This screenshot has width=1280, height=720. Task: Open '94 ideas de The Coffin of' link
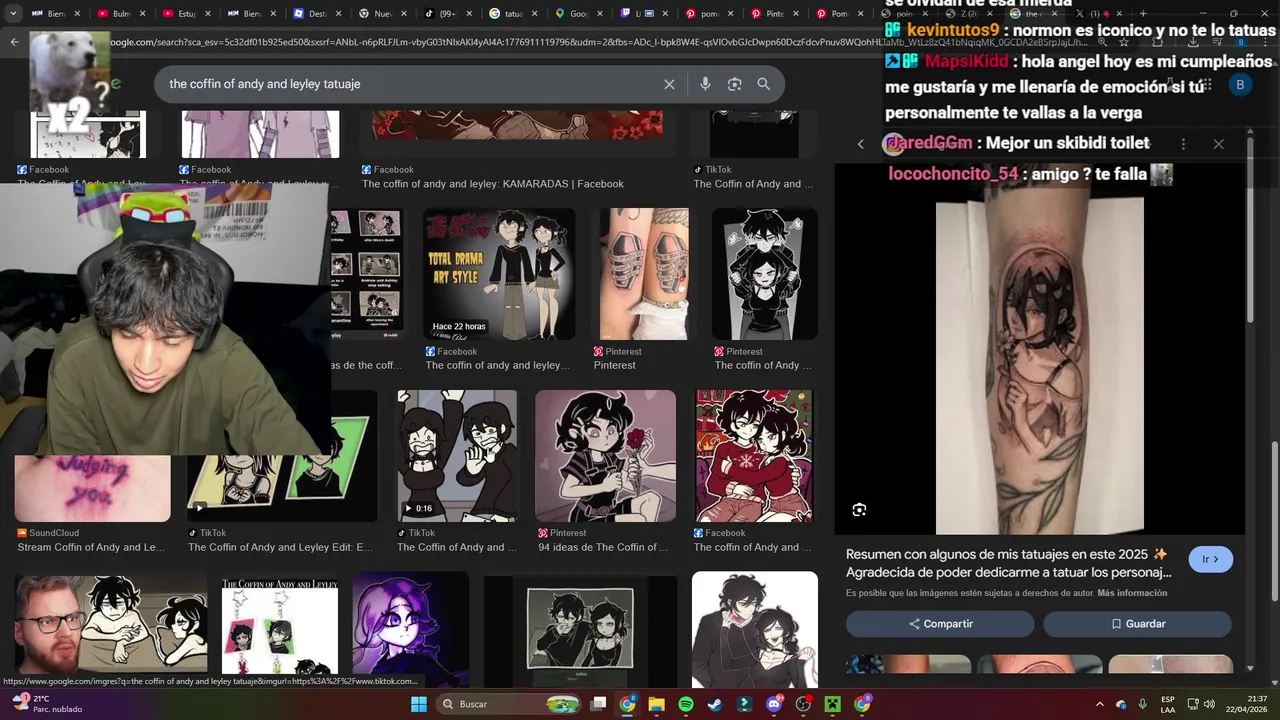pyautogui.click(x=603, y=547)
